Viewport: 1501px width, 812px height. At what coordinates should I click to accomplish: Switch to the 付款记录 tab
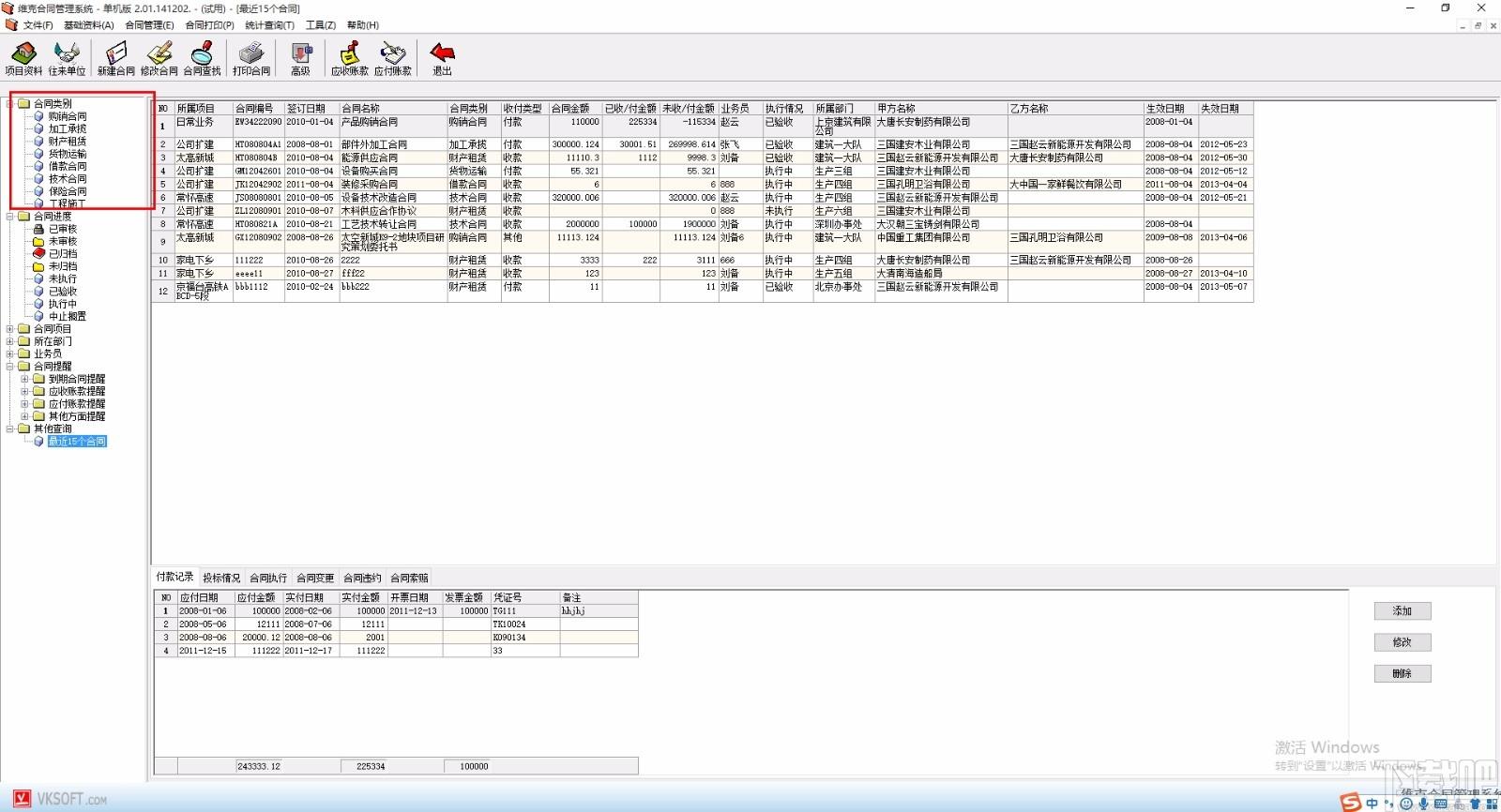pyautogui.click(x=174, y=577)
